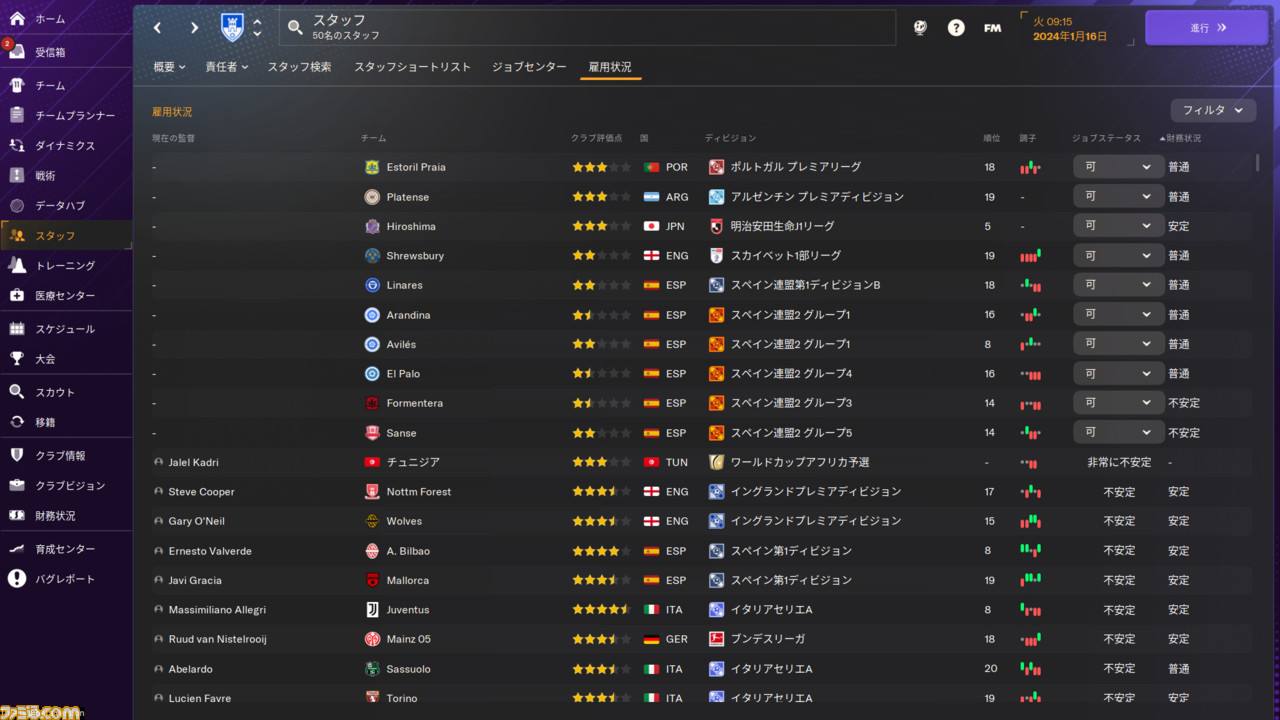Open job status dropdown for Estoril Praia
Image resolution: width=1280 pixels, height=720 pixels.
[x=1118, y=167]
